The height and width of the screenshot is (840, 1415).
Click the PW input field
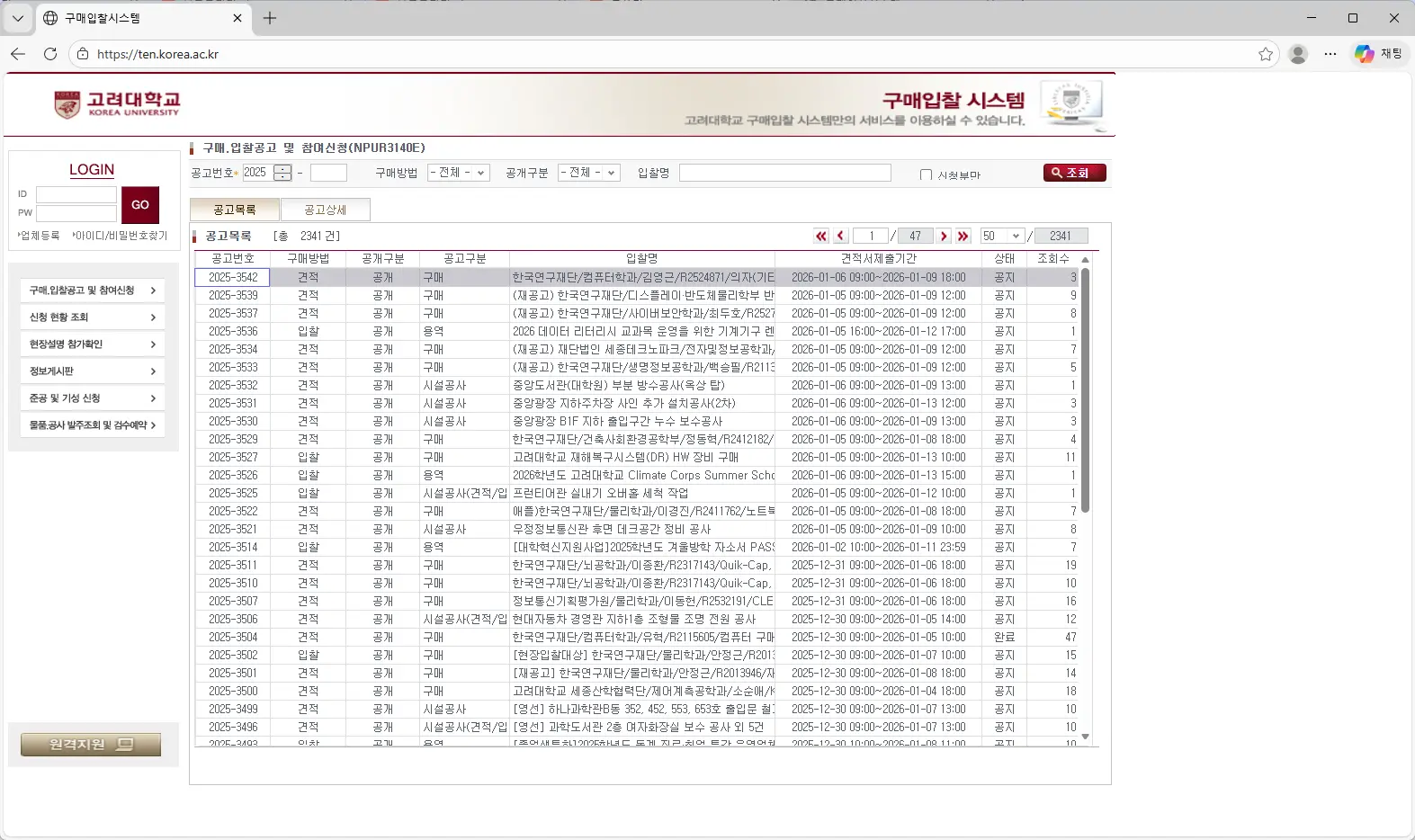(76, 213)
